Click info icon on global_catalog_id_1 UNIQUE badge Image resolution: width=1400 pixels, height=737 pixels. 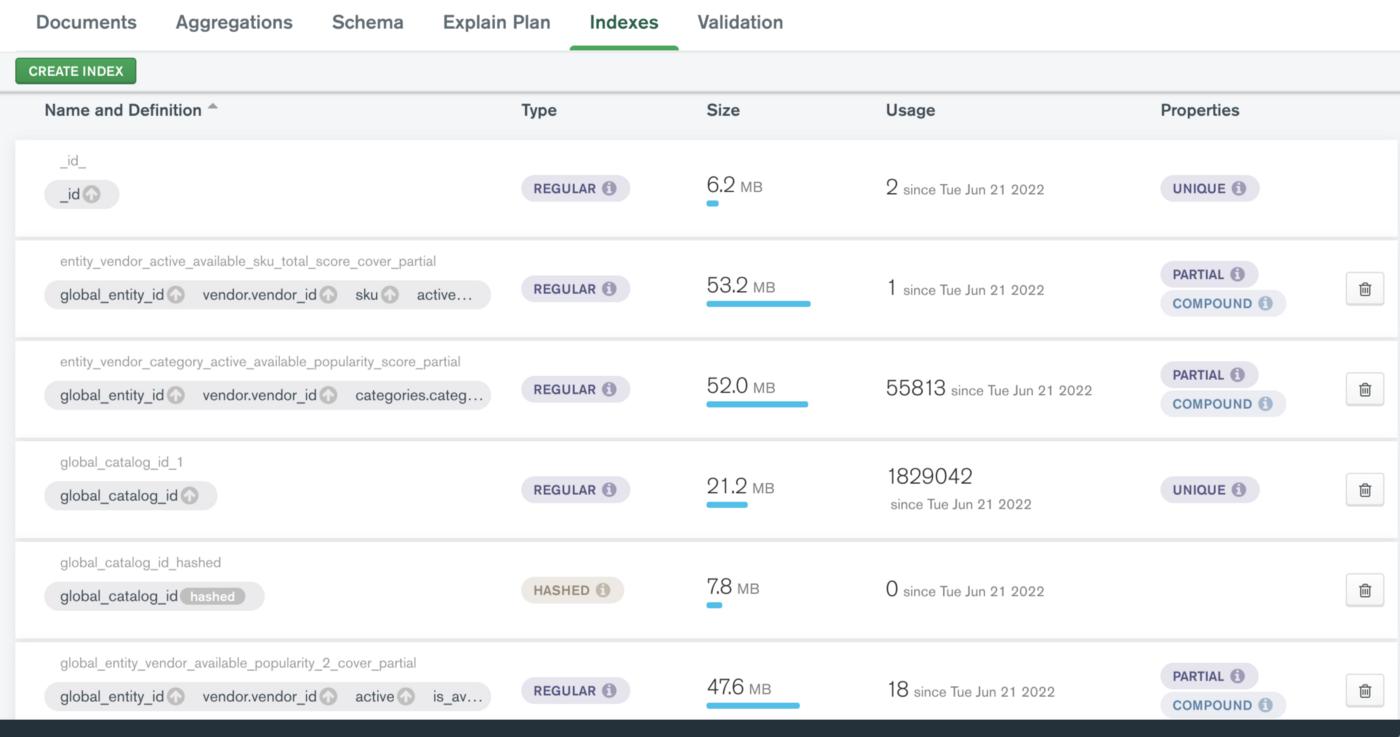coord(1238,490)
